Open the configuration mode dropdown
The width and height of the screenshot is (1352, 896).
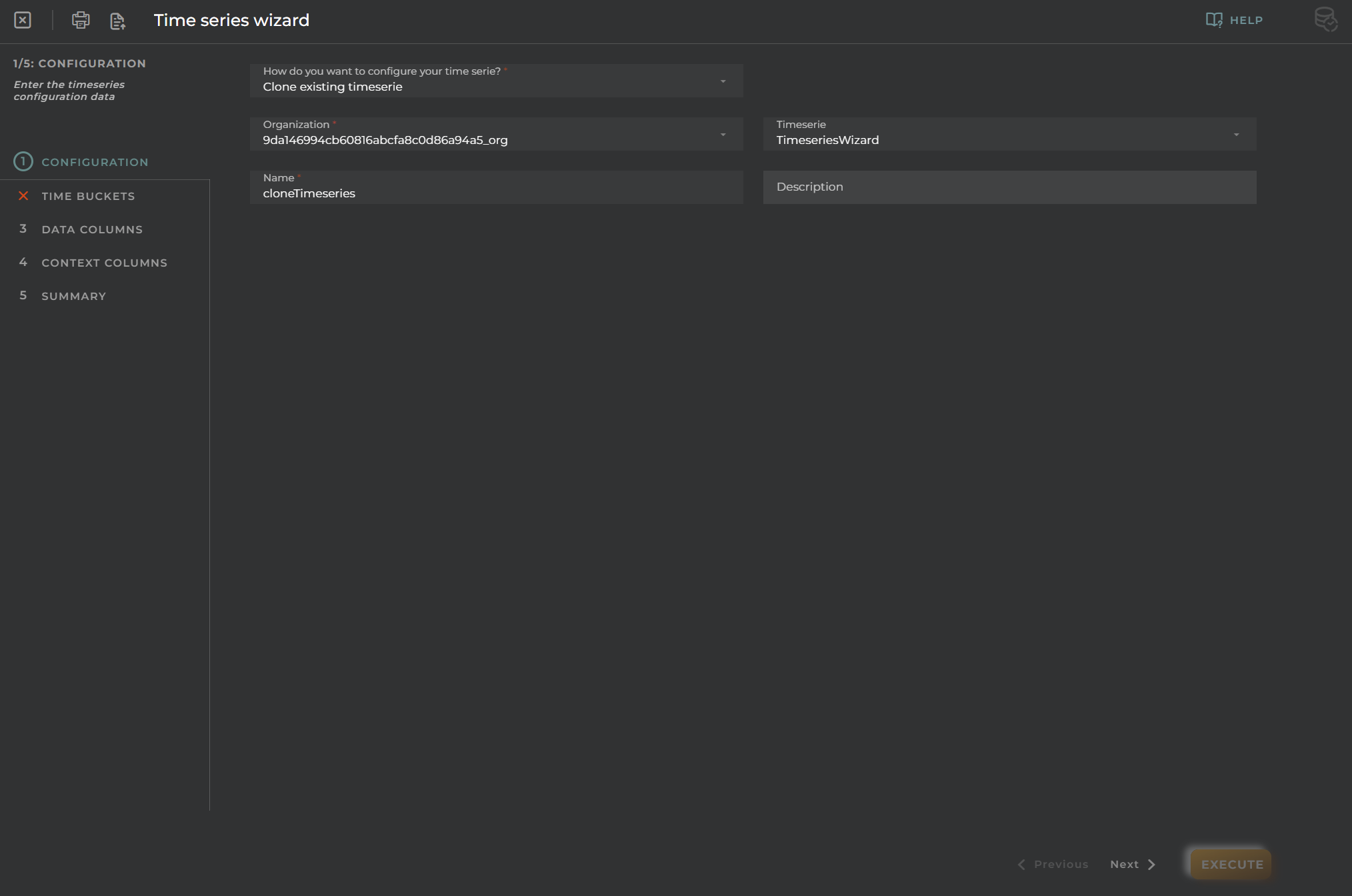496,80
